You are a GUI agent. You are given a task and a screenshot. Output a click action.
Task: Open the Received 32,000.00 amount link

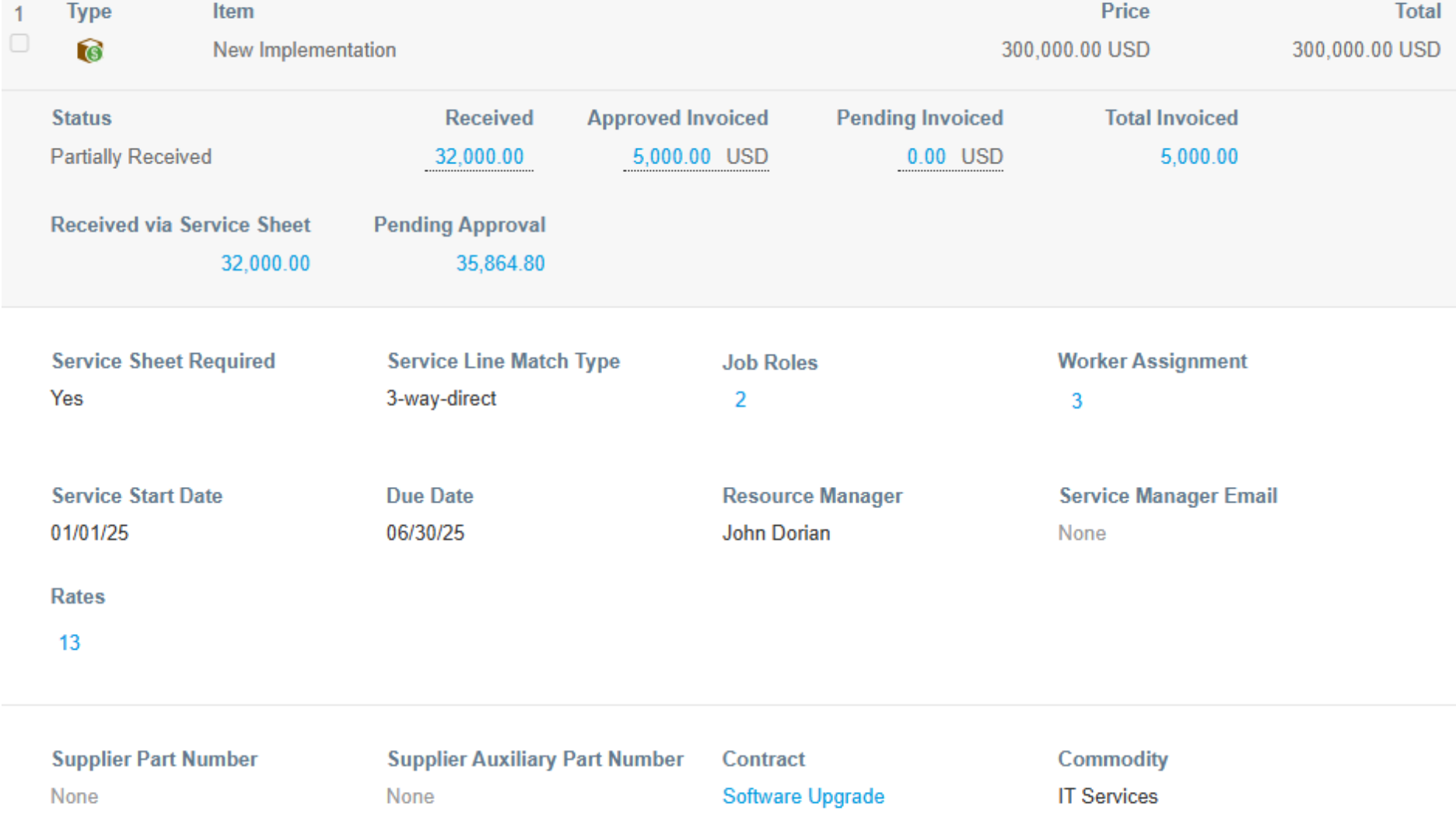[x=479, y=156]
